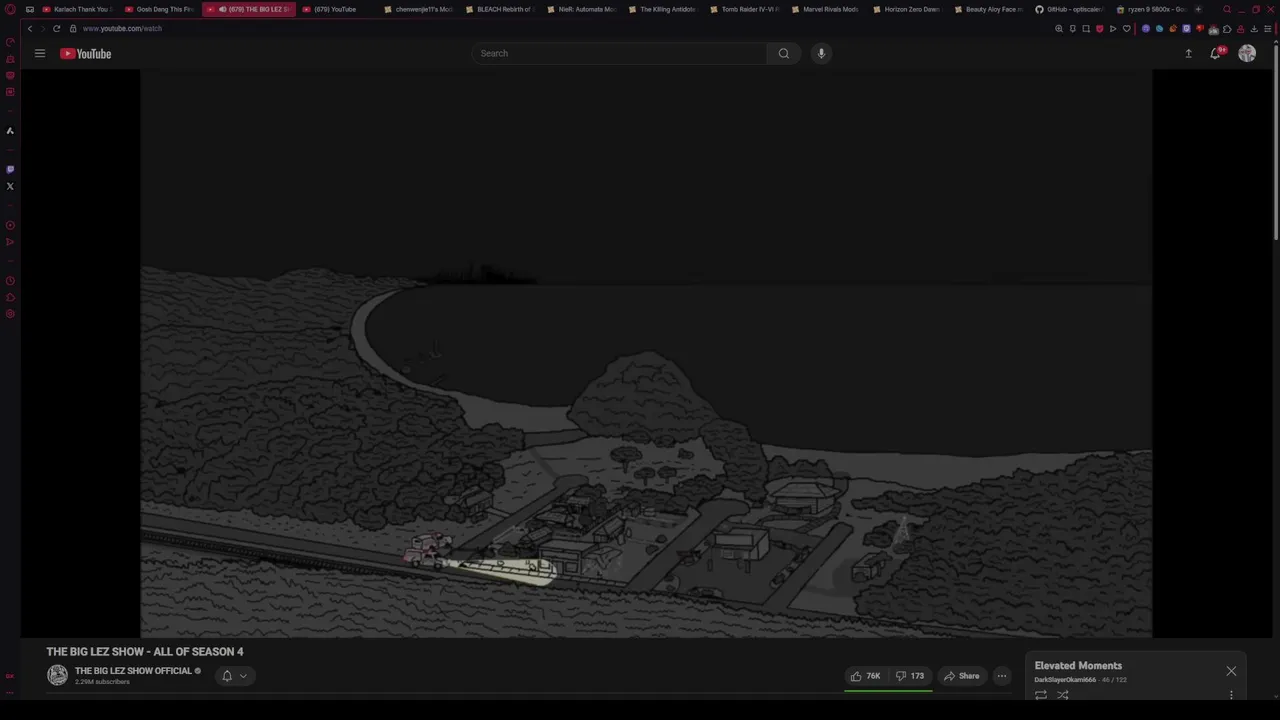
Task: Open DarkSlayerOkami666 playlist owner link
Action: pos(1065,680)
